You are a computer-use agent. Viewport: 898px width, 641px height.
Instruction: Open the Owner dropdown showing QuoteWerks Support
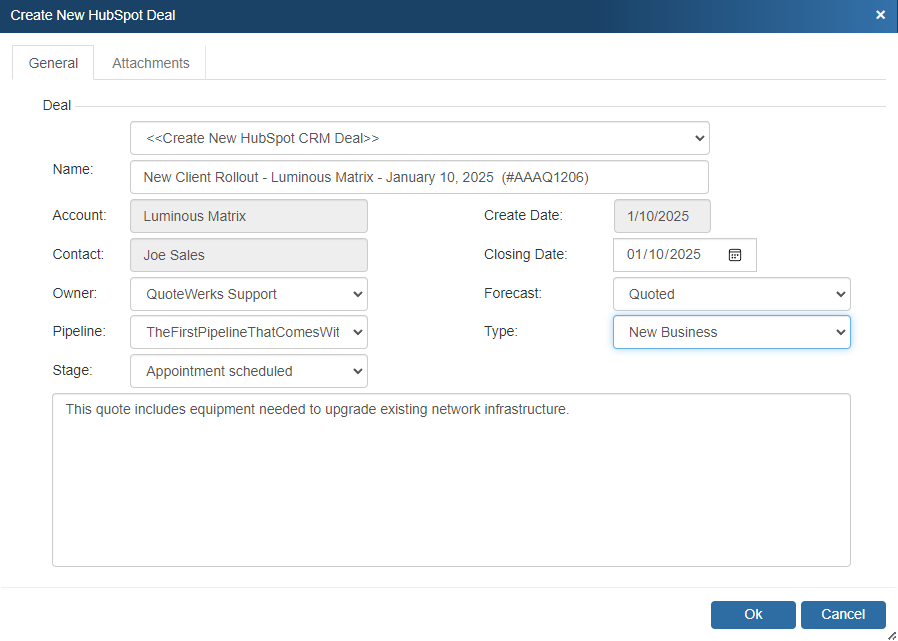(x=249, y=294)
